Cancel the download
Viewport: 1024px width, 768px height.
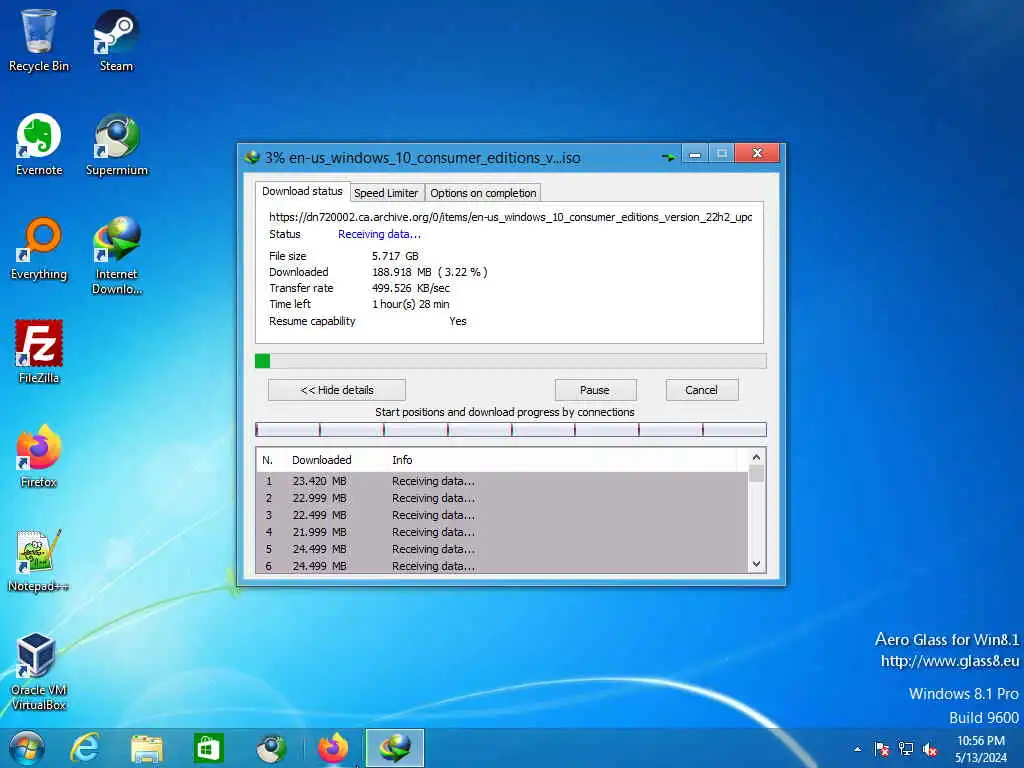click(702, 390)
